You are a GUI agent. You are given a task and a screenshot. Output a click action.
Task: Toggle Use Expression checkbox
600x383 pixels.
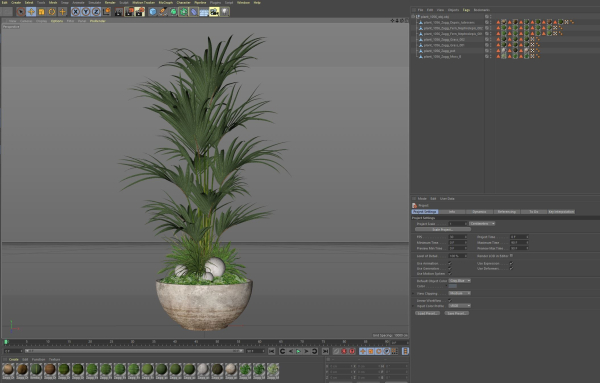tap(511, 263)
